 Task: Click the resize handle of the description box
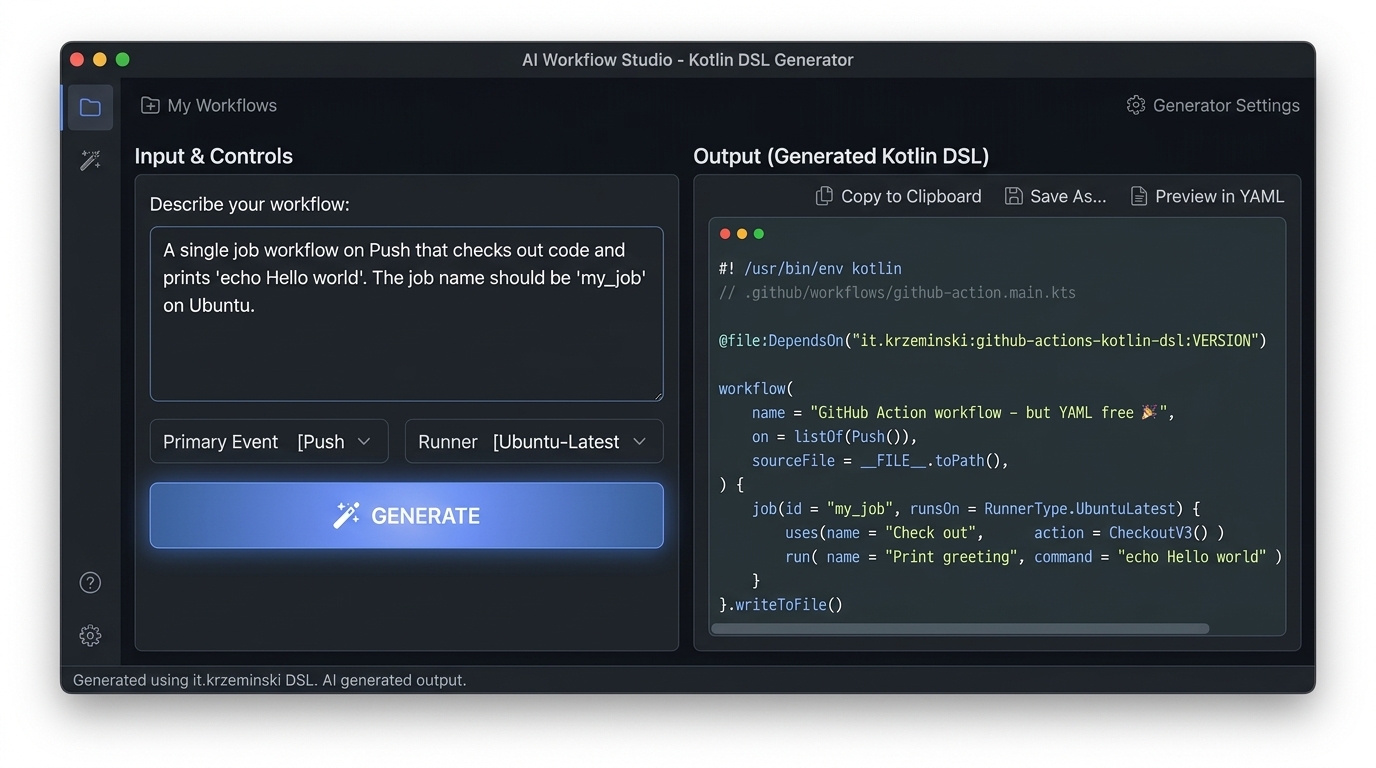659,396
